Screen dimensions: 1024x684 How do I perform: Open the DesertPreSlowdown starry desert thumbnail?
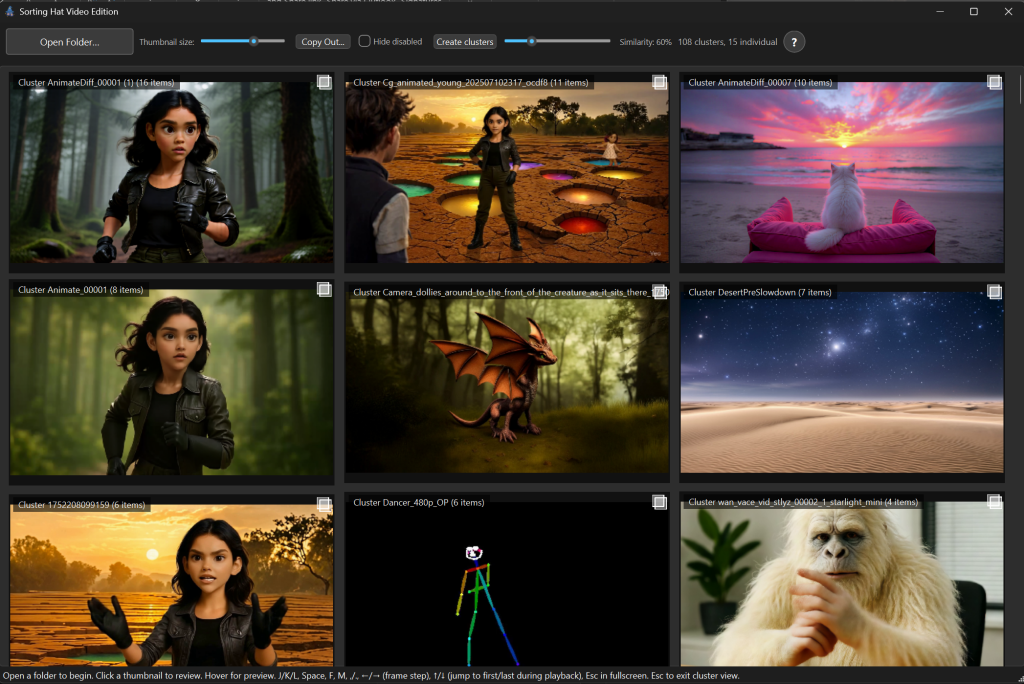pyautogui.click(x=842, y=382)
